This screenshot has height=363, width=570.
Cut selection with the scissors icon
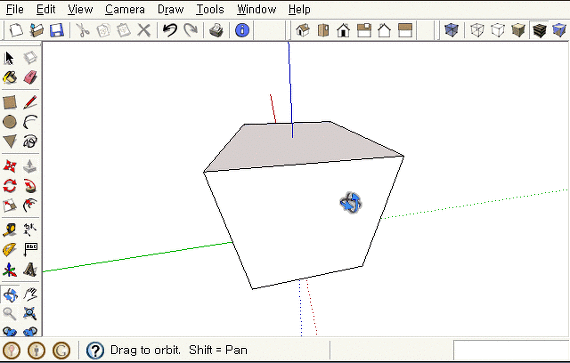(83, 30)
